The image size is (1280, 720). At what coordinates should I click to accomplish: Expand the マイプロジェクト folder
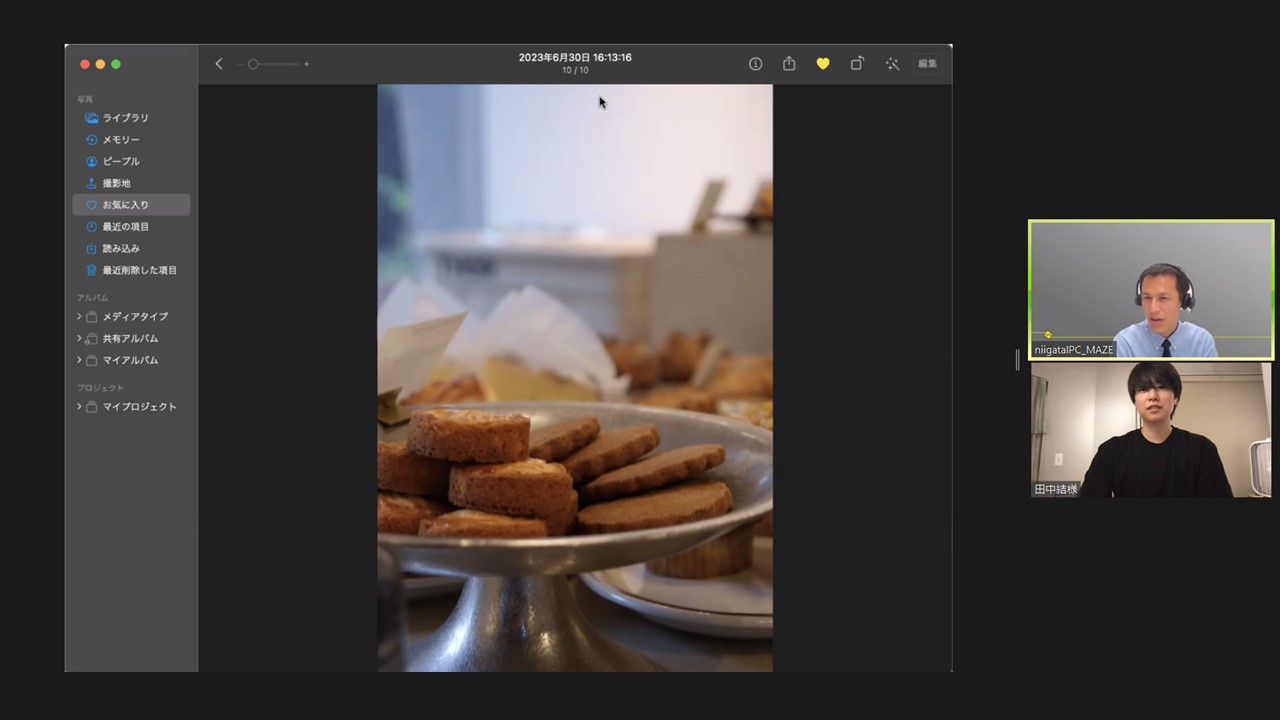pyautogui.click(x=79, y=407)
